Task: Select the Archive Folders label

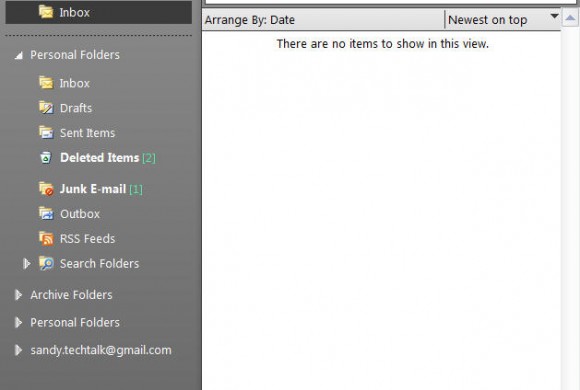Action: [71, 295]
